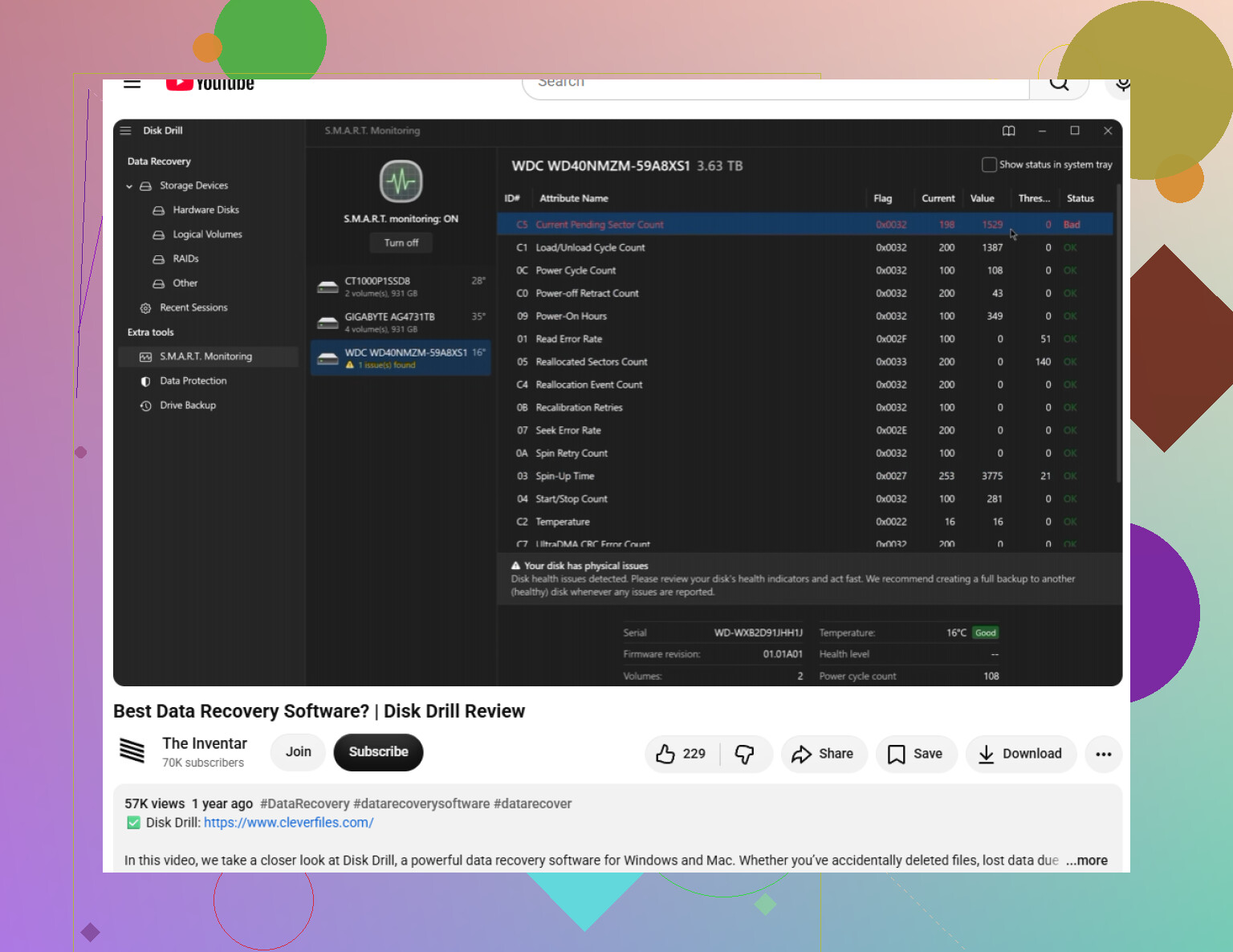The width and height of the screenshot is (1233, 952).
Task: Open the Disk Drill hamburger menu
Action: pyautogui.click(x=125, y=130)
